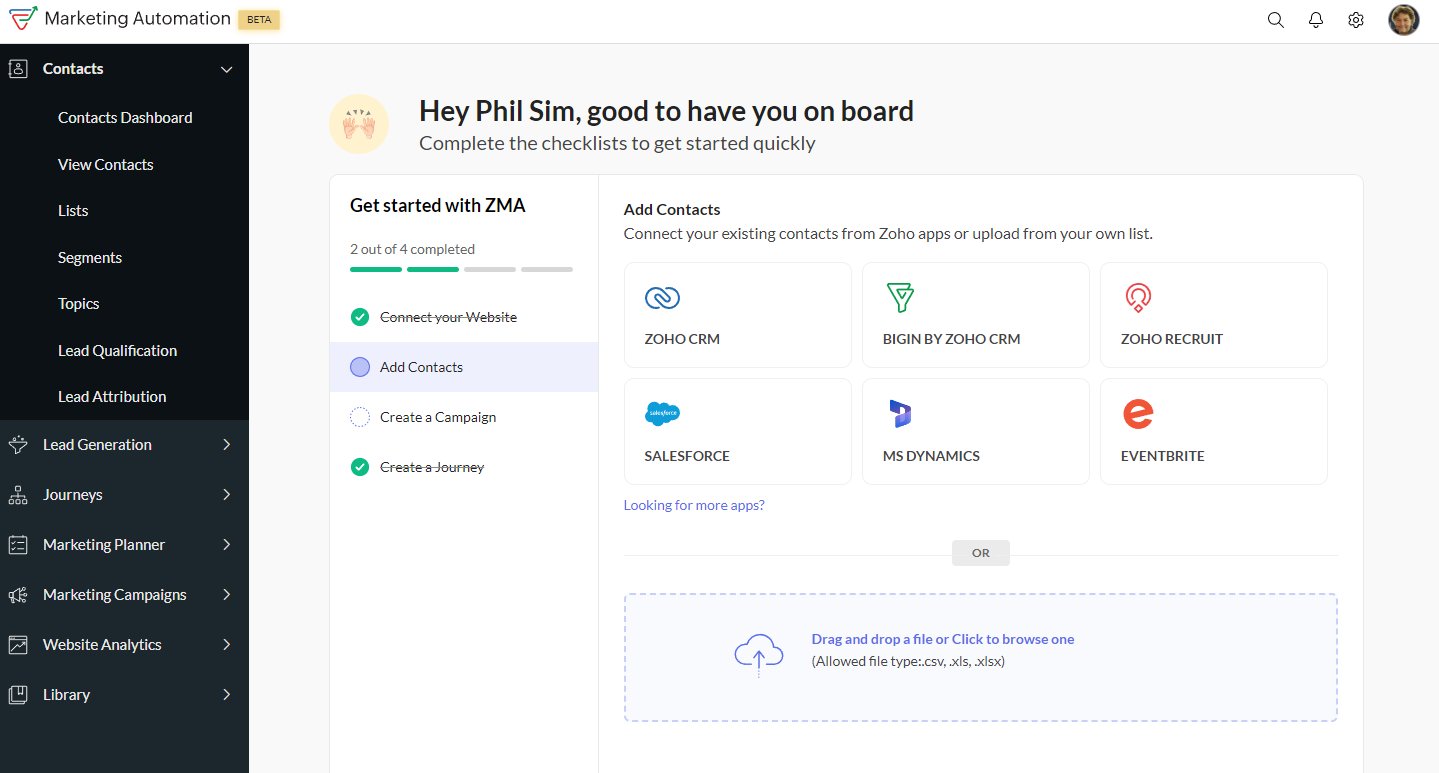Viewport: 1439px width, 773px height.
Task: Click the cloud upload icon
Action: (759, 654)
